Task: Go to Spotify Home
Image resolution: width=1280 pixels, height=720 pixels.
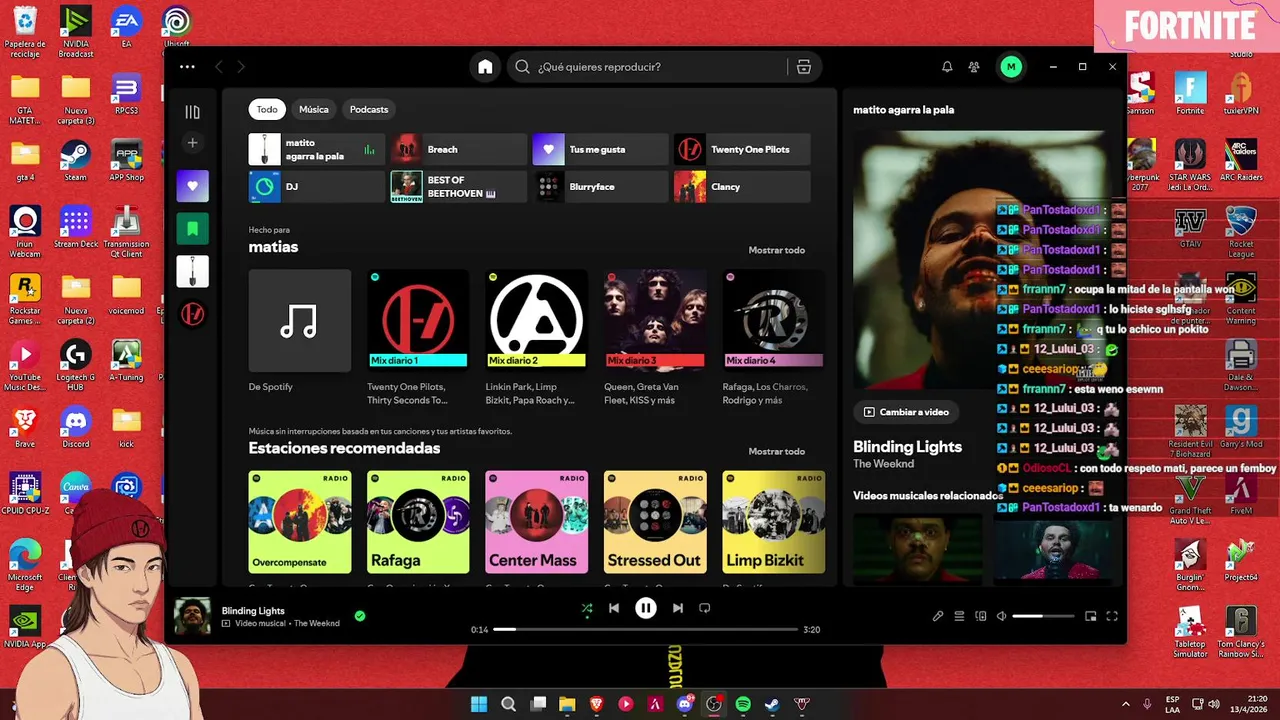Action: tap(485, 67)
